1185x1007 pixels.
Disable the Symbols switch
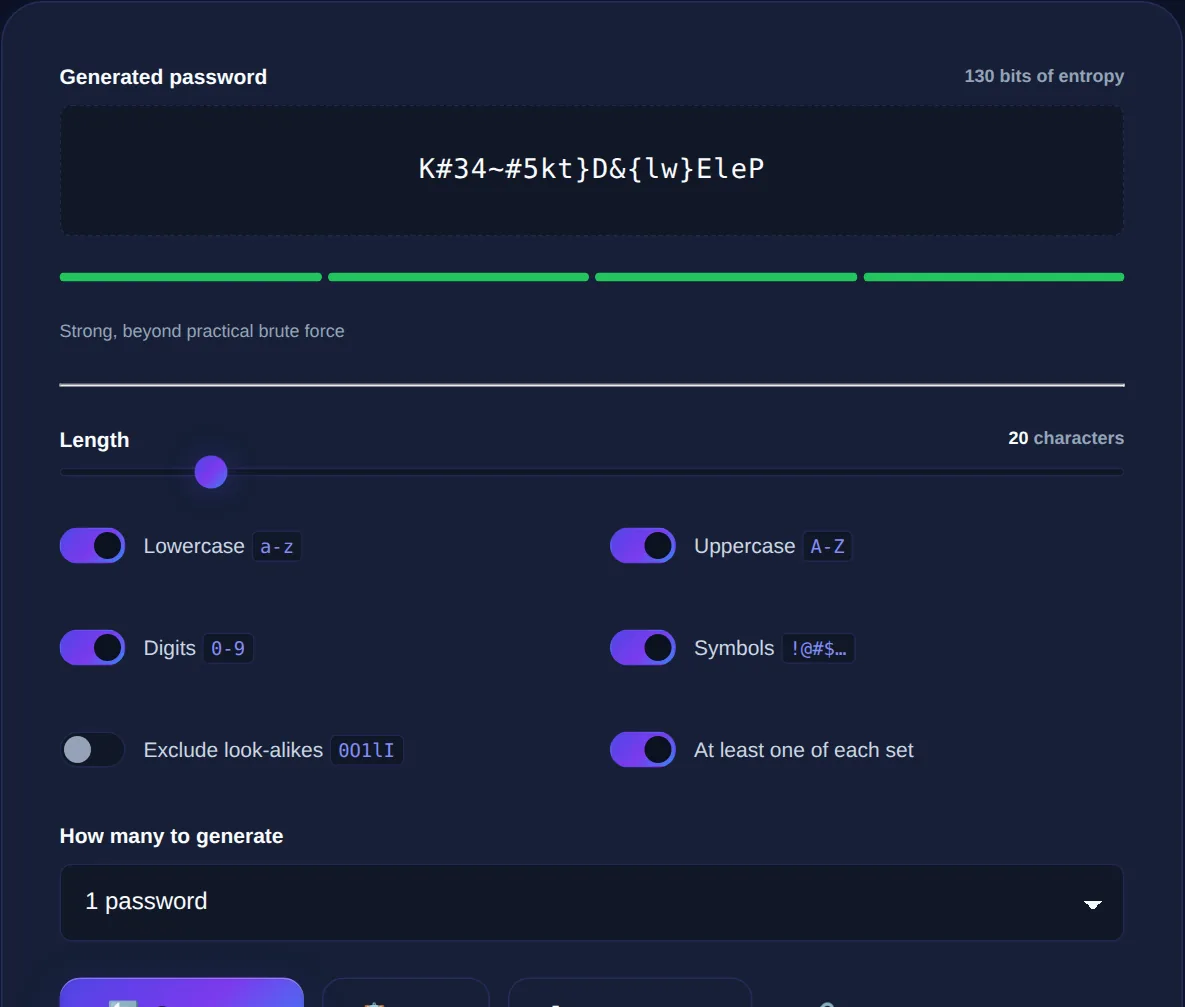[642, 648]
